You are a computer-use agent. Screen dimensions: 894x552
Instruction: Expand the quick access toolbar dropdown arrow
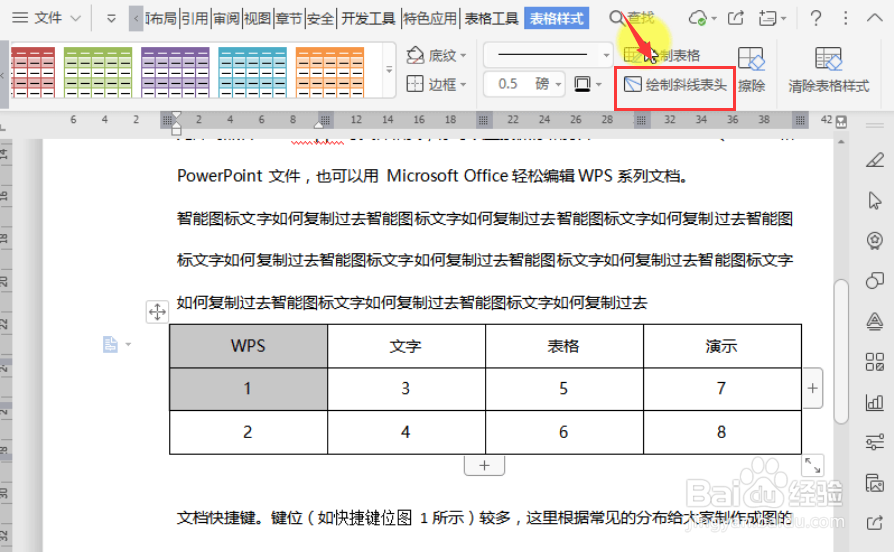111,19
